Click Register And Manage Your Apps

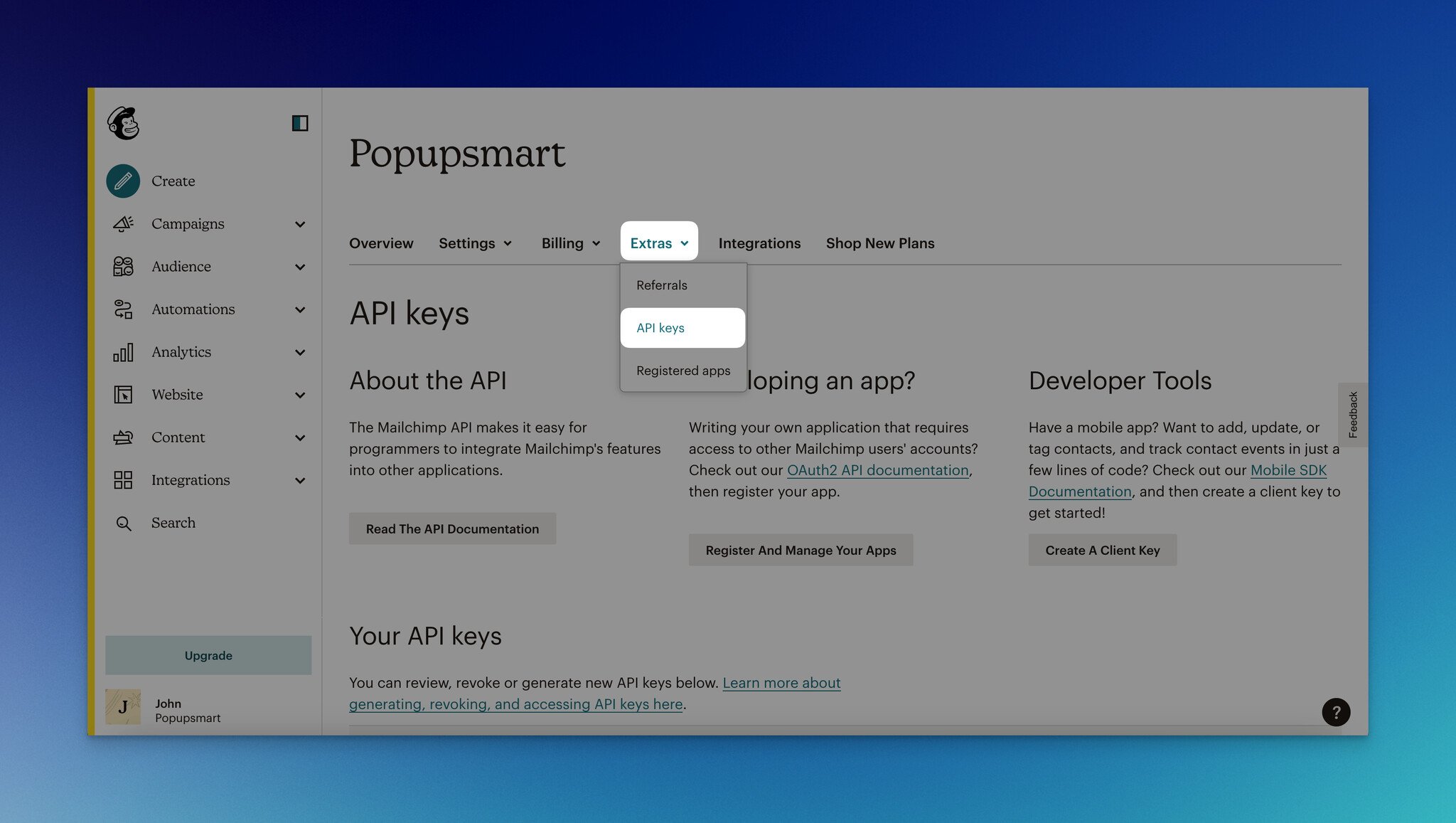pos(801,549)
